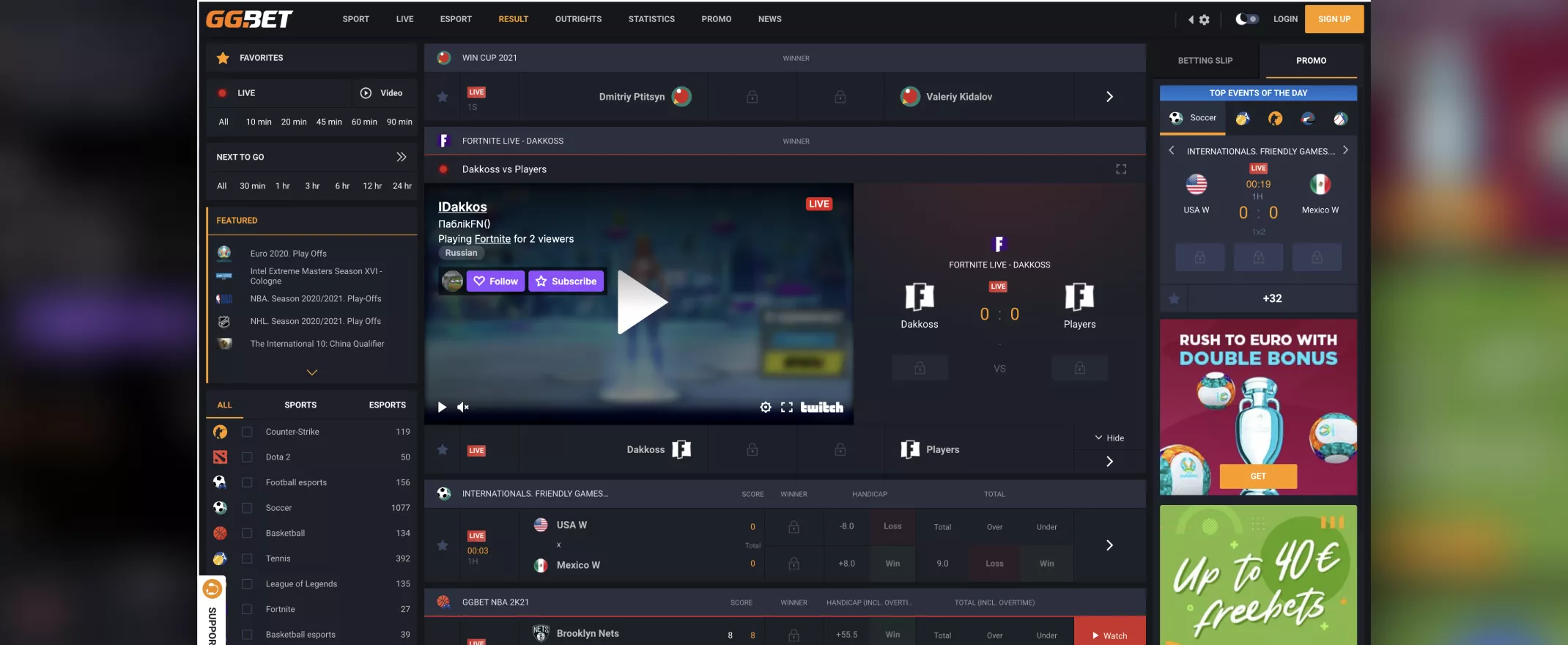Check the Tennis checkbox

click(247, 559)
